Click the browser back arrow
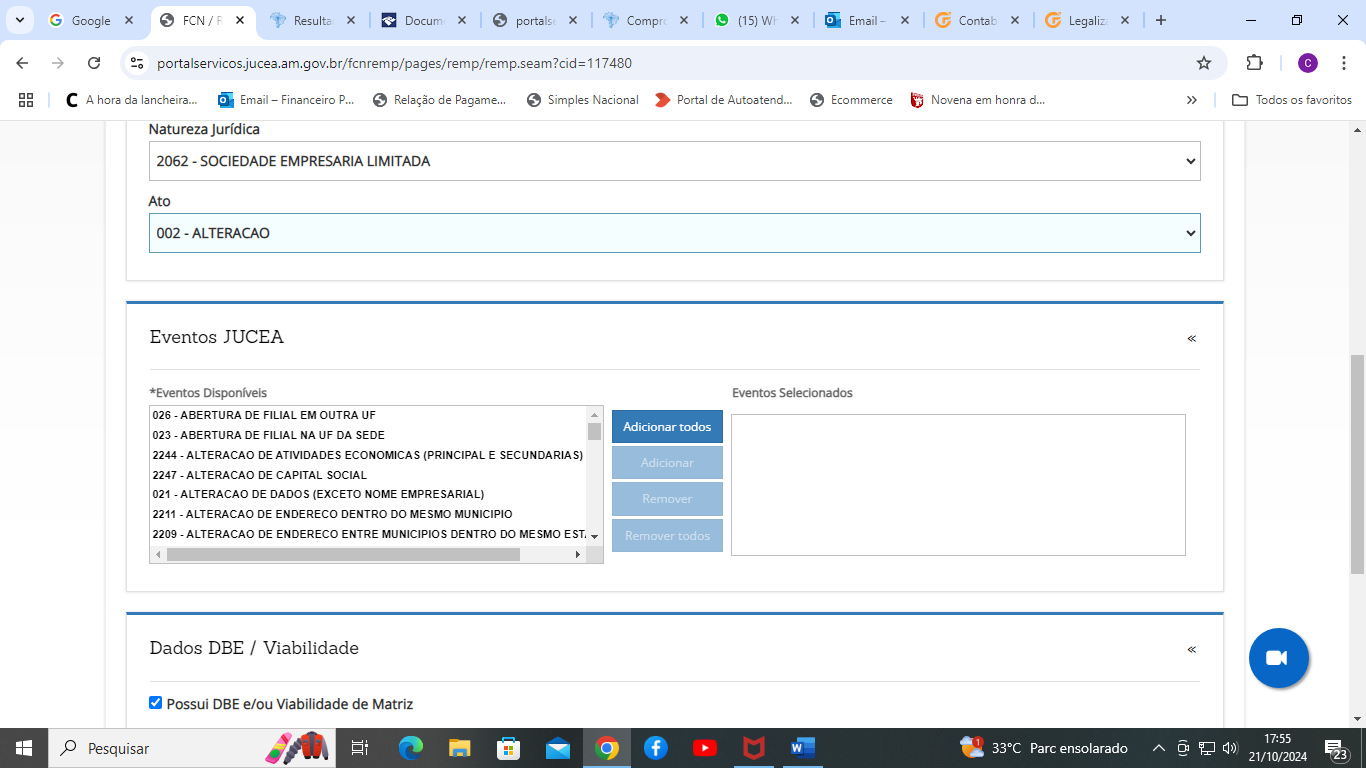1366x768 pixels. (22, 63)
